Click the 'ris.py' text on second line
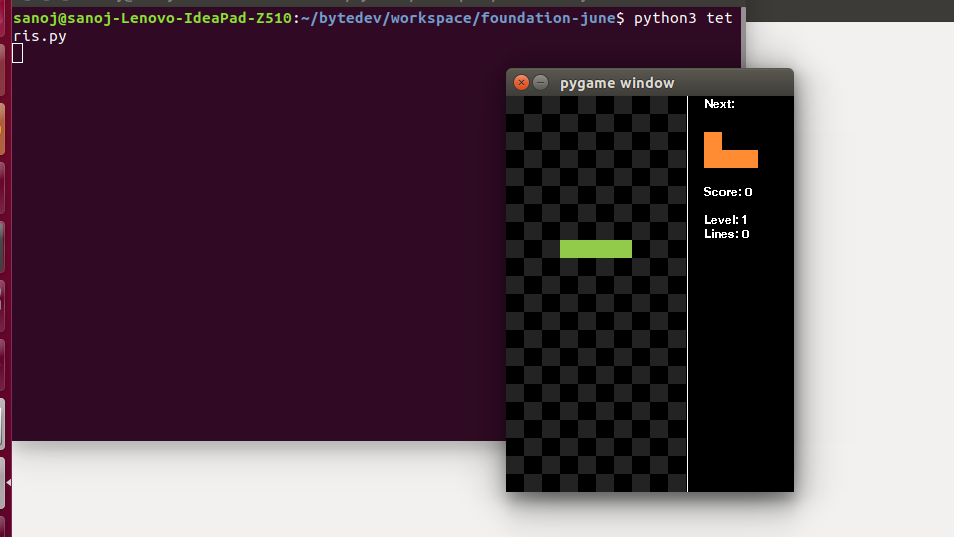The image size is (954, 537). [40, 36]
